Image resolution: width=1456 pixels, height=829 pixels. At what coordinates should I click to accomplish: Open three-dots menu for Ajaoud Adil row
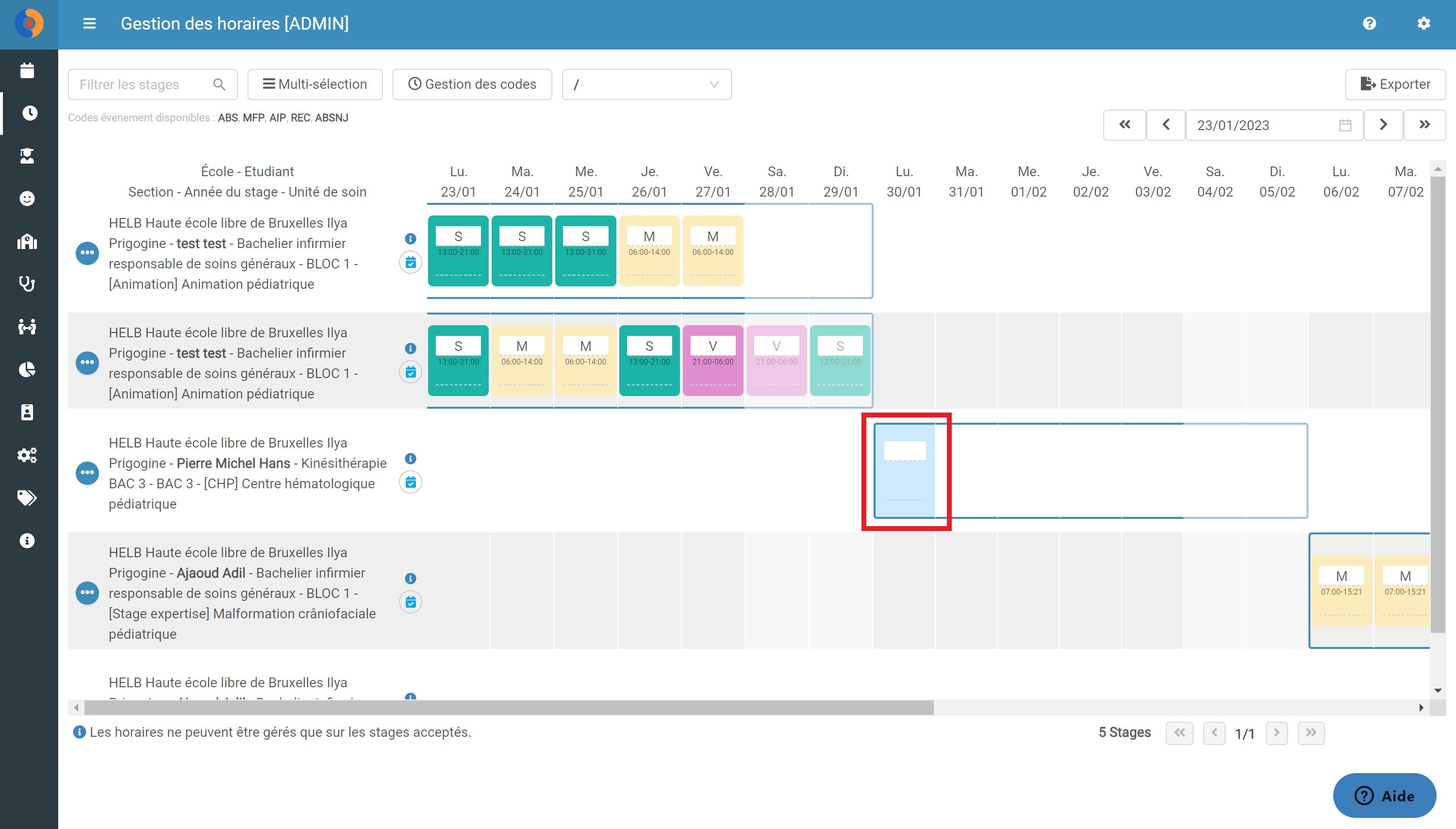(87, 593)
